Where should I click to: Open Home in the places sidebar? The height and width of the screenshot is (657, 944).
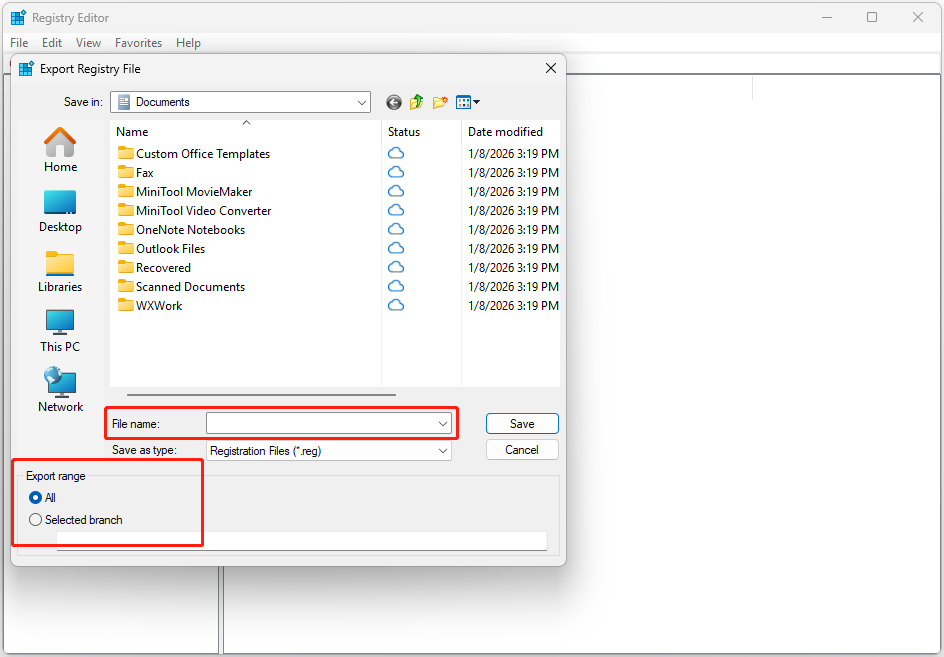[x=60, y=150]
